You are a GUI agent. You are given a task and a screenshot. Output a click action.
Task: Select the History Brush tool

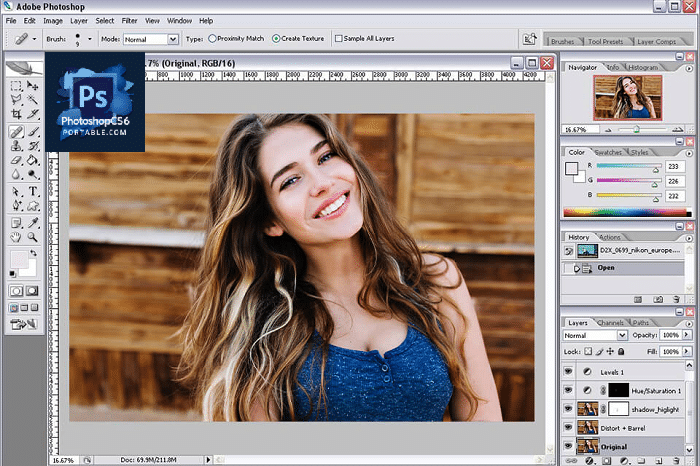pyautogui.click(x=32, y=146)
